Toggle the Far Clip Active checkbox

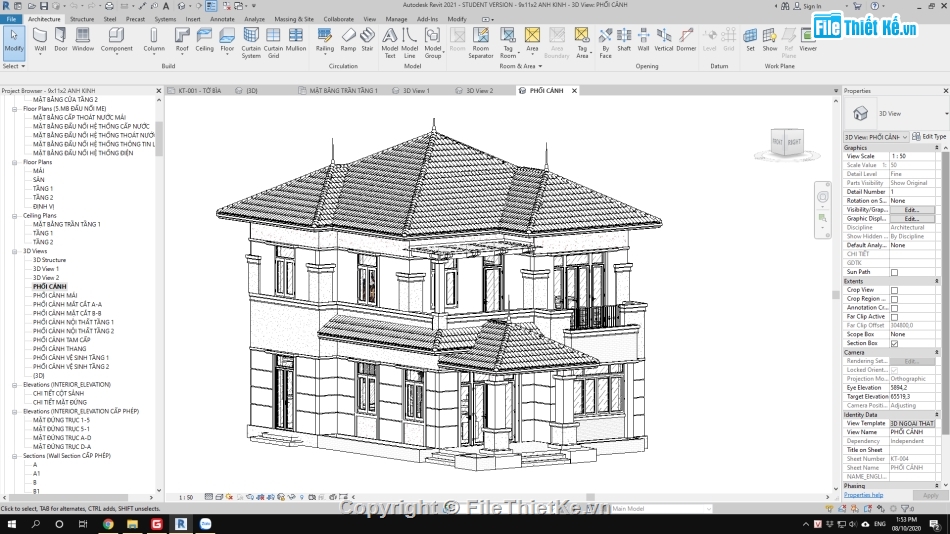coord(894,317)
